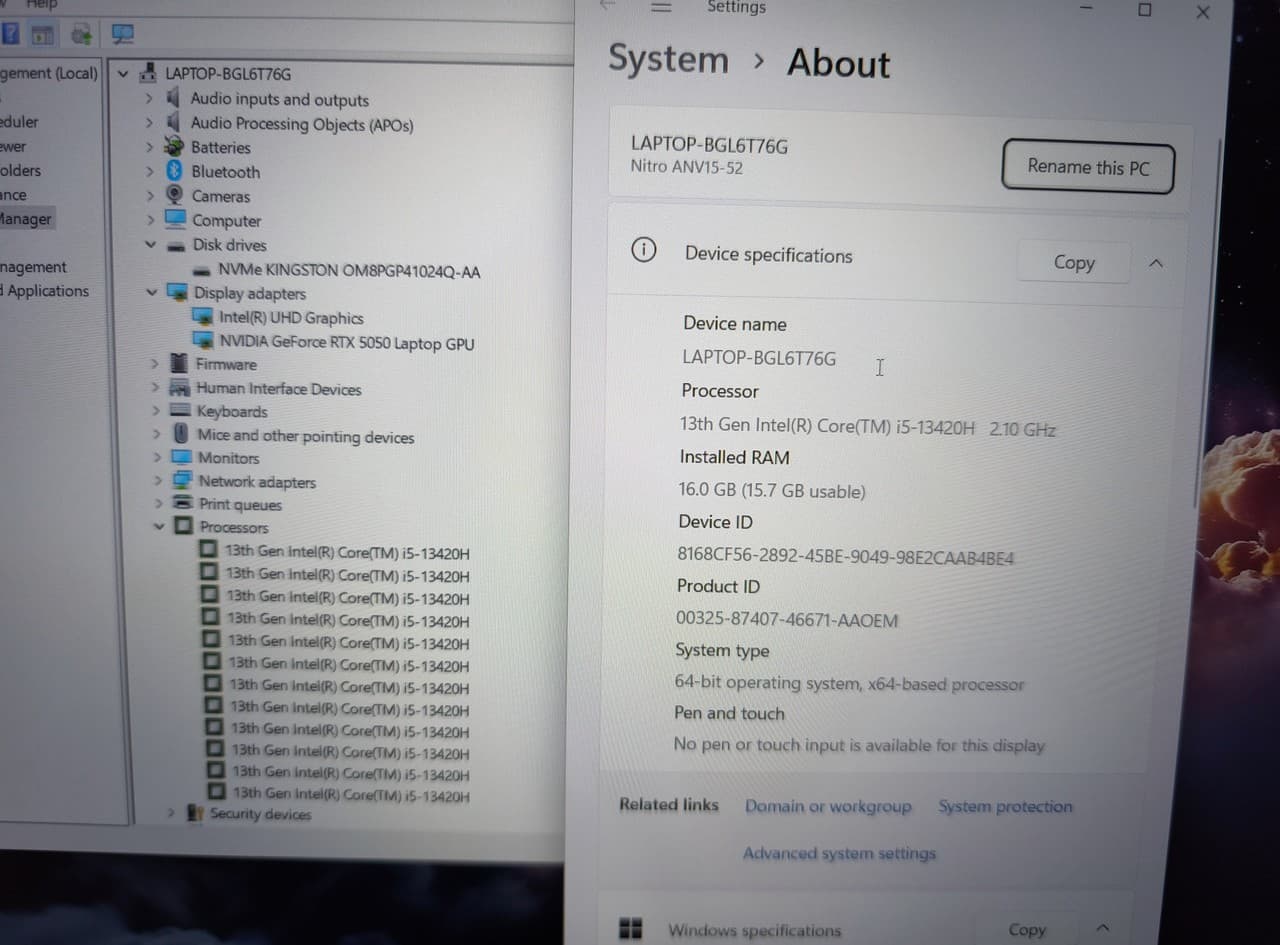This screenshot has height=945, width=1280.
Task: Click the Bluetooth device category icon
Action: (x=175, y=171)
